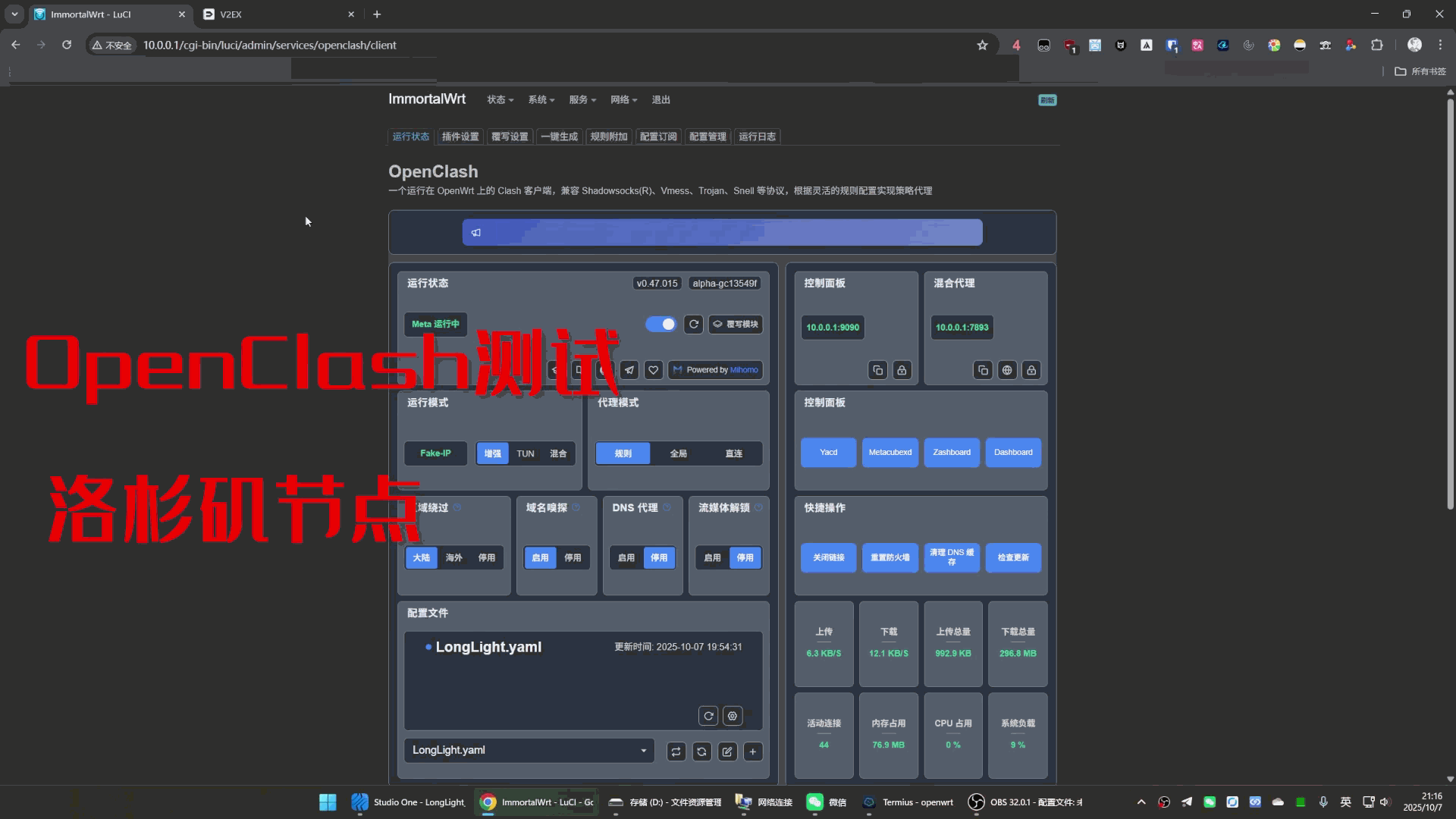Click the Telegram icon near Powered by Mihomo
This screenshot has width=1456, height=819.
(x=629, y=370)
